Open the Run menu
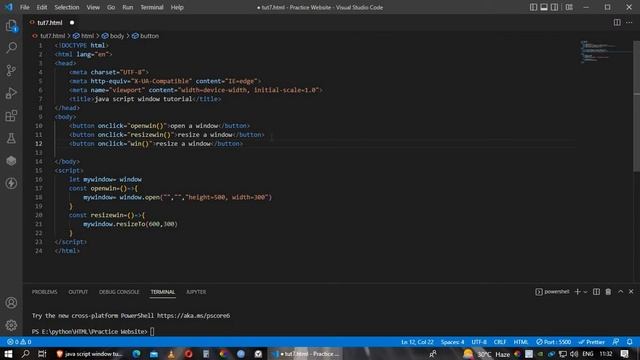Image resolution: width=640 pixels, height=360 pixels. click(x=127, y=7)
